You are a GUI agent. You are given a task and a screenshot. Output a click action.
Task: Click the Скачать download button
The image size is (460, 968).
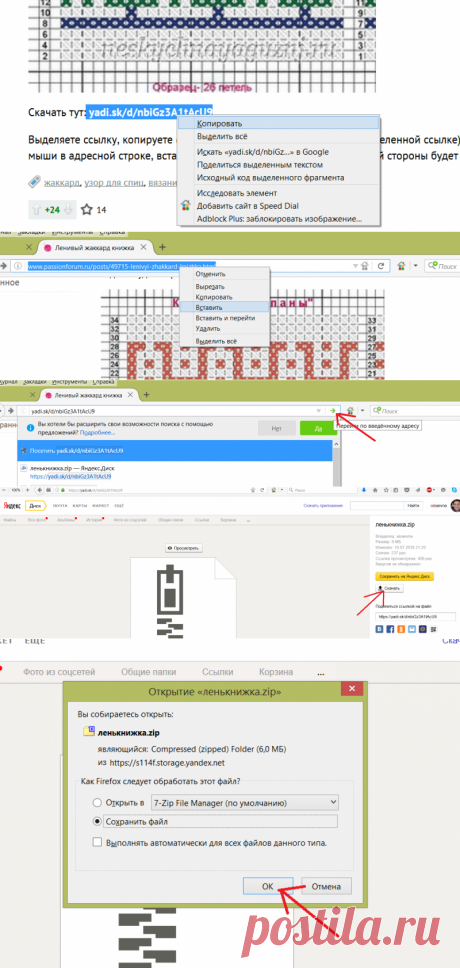[390, 589]
